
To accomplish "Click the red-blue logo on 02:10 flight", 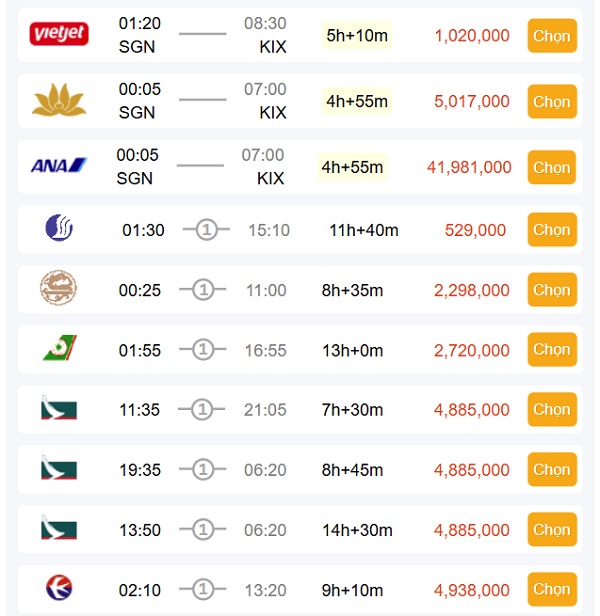I will coord(59,589).
